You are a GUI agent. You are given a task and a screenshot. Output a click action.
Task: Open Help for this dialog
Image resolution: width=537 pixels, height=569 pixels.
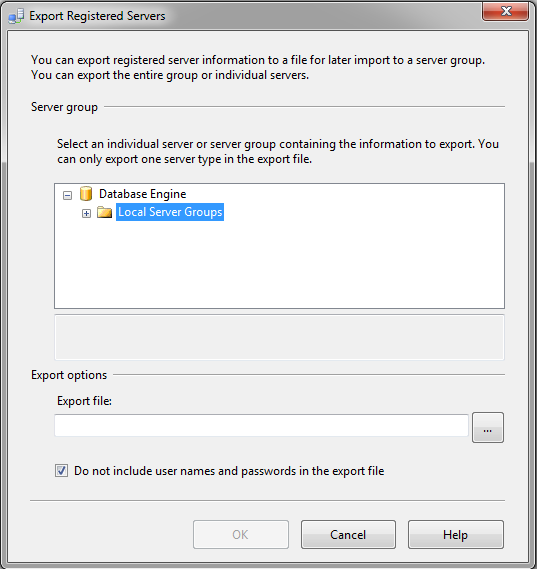coord(456,535)
